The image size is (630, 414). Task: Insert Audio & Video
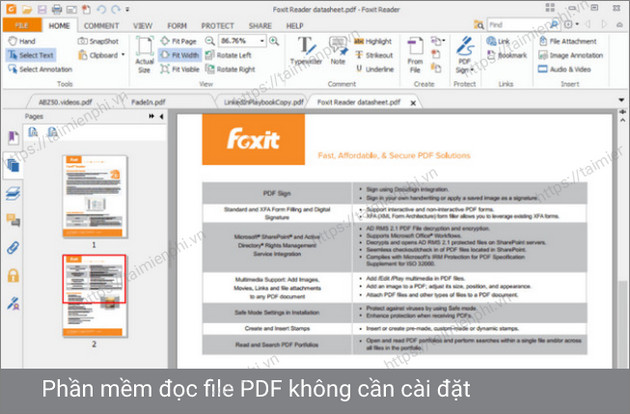(565, 69)
